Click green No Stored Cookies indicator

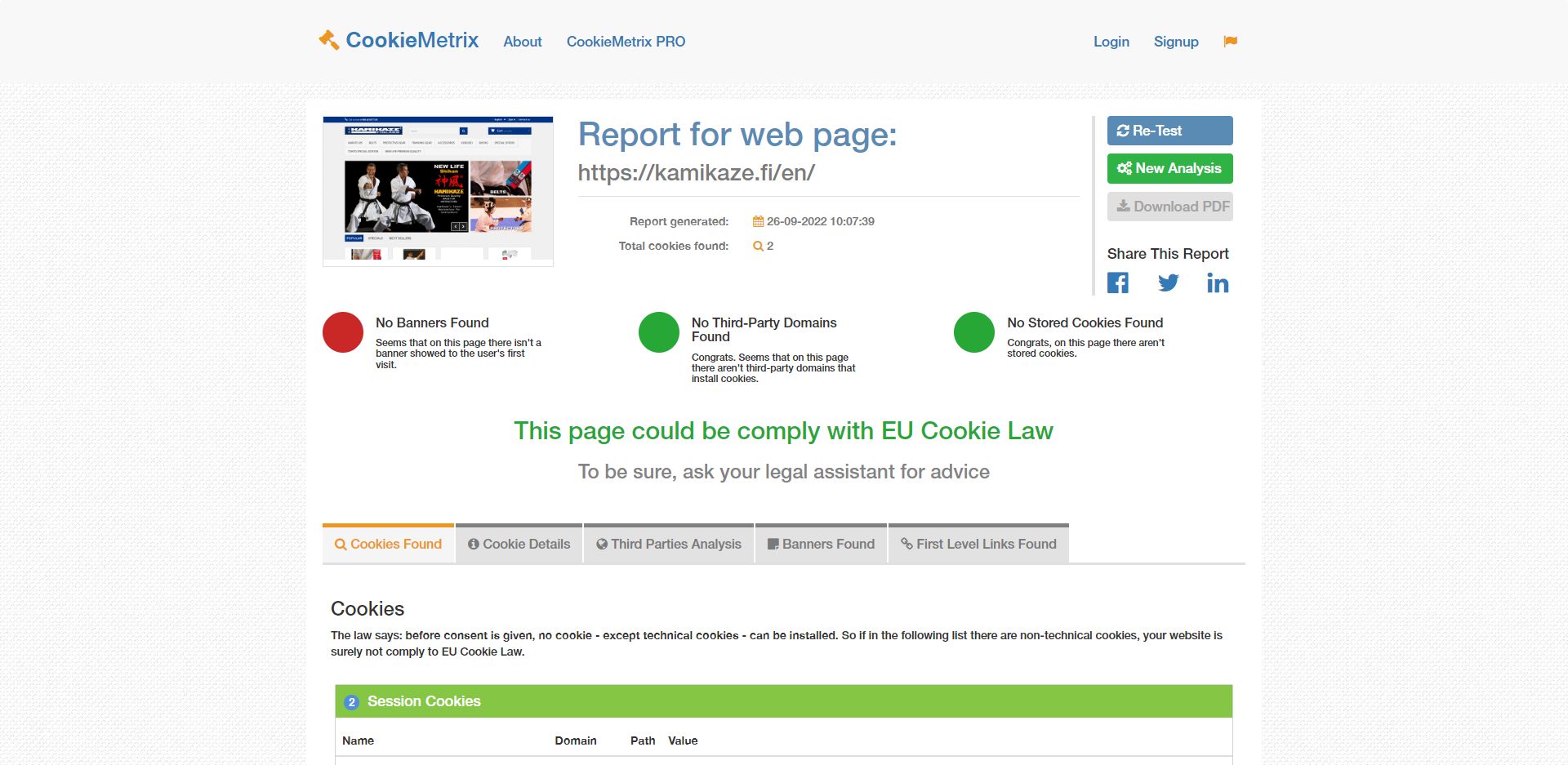(974, 332)
